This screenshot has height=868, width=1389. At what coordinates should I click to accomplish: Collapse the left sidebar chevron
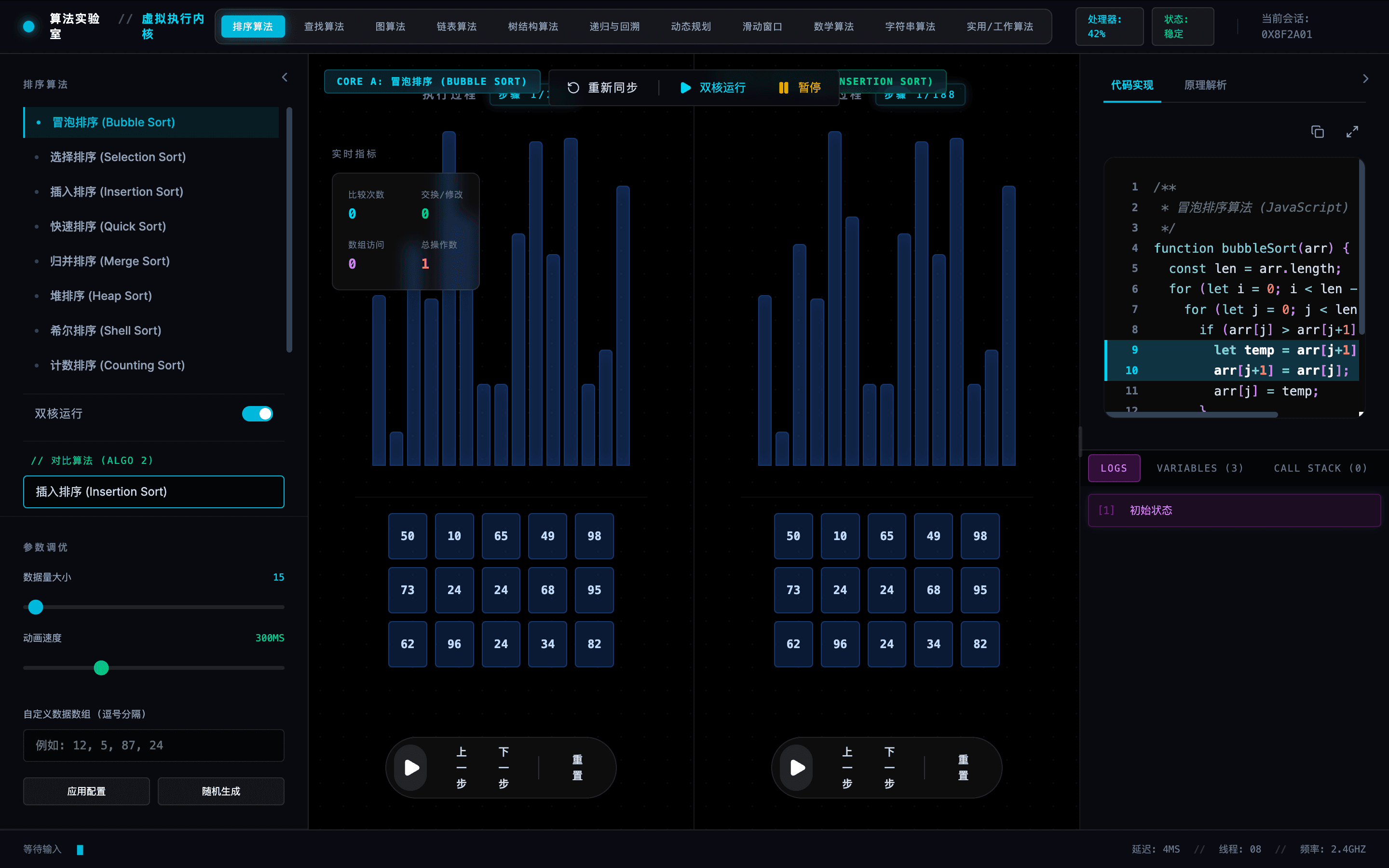tap(285, 77)
